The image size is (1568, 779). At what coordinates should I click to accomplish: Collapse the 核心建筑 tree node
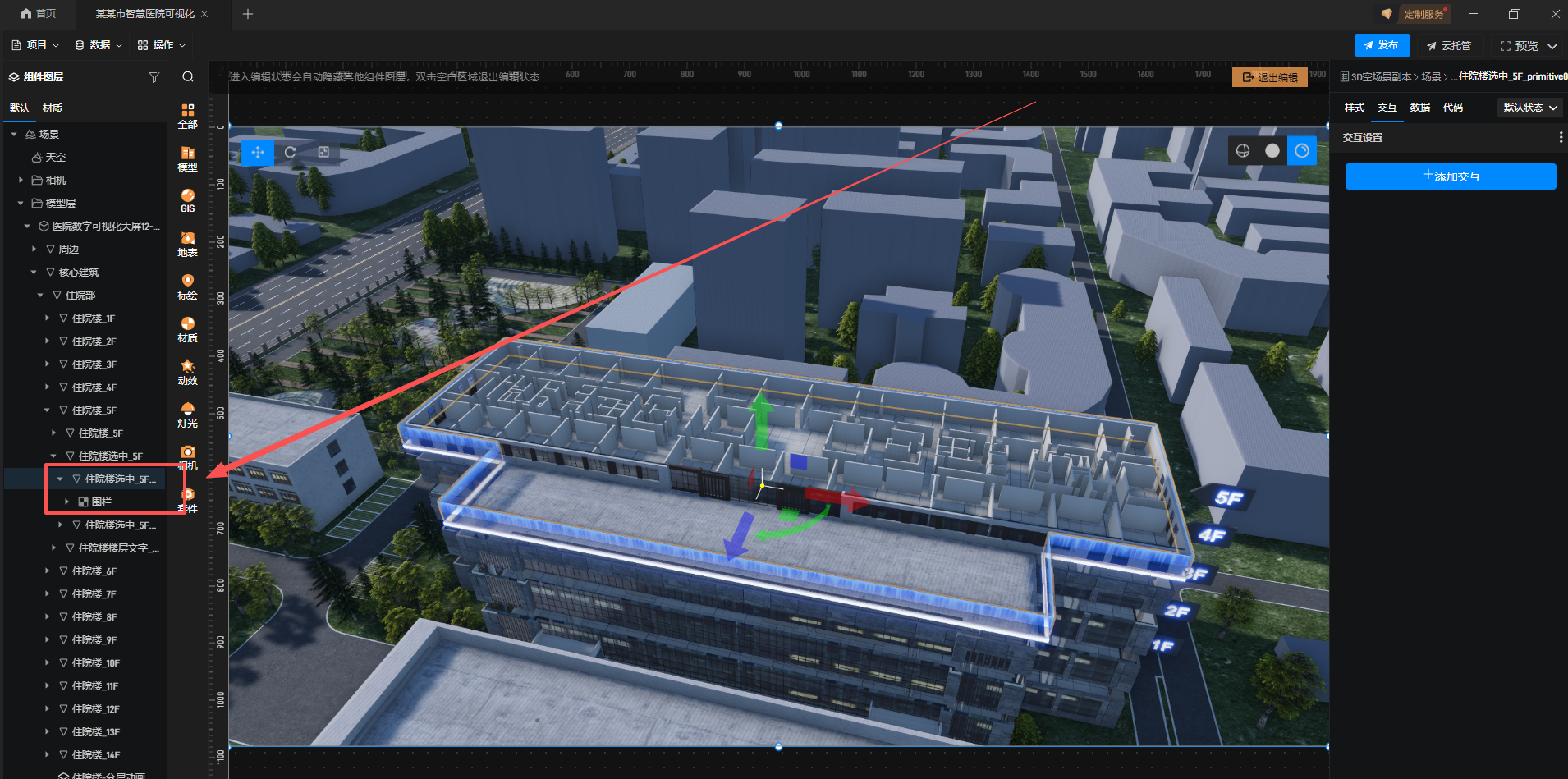(x=34, y=272)
